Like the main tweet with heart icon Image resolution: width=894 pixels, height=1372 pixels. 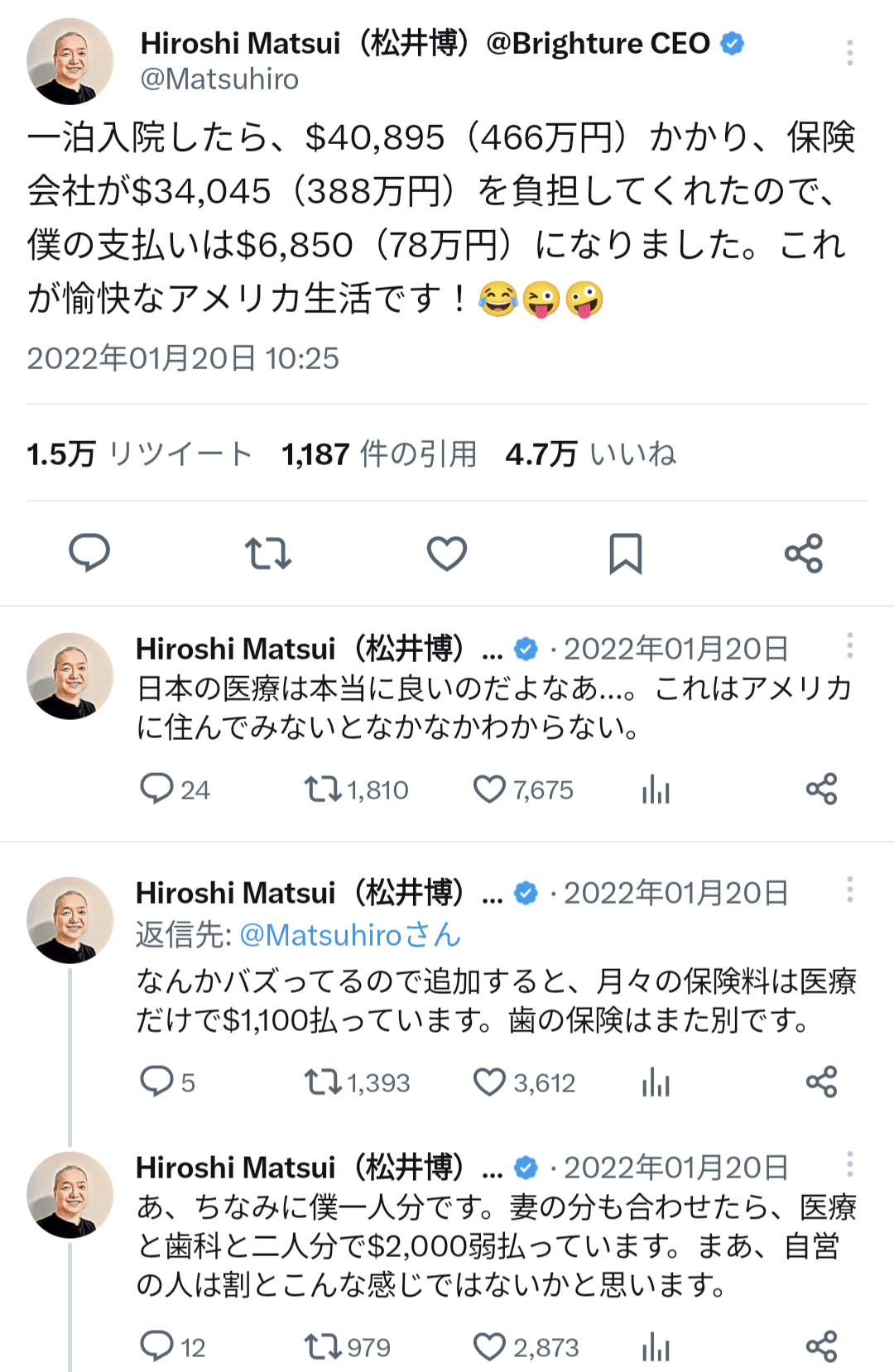[x=447, y=553]
